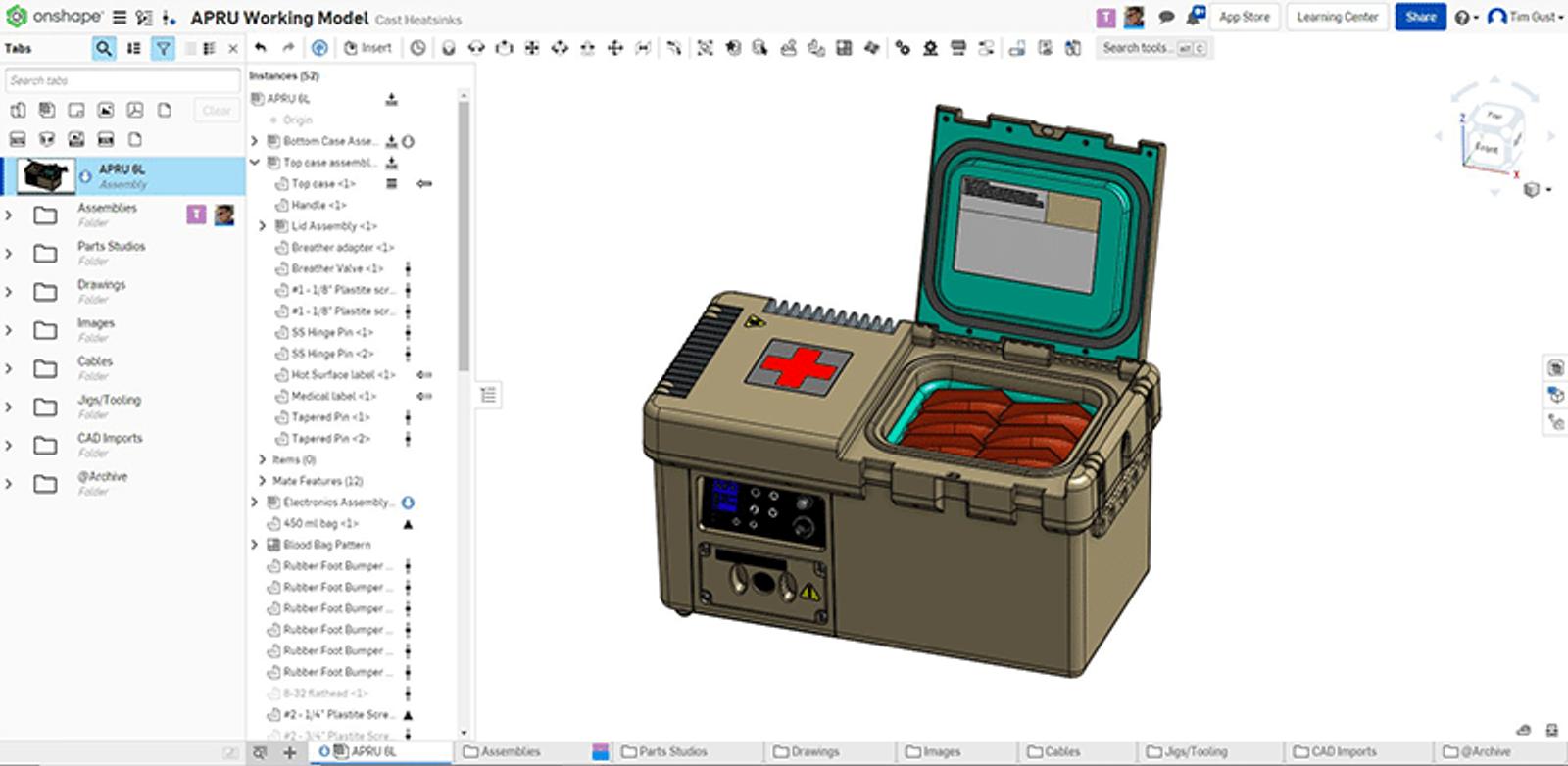Toggle the funnel filter in Tabs panel
The height and width of the screenshot is (766, 1568).
[x=163, y=48]
